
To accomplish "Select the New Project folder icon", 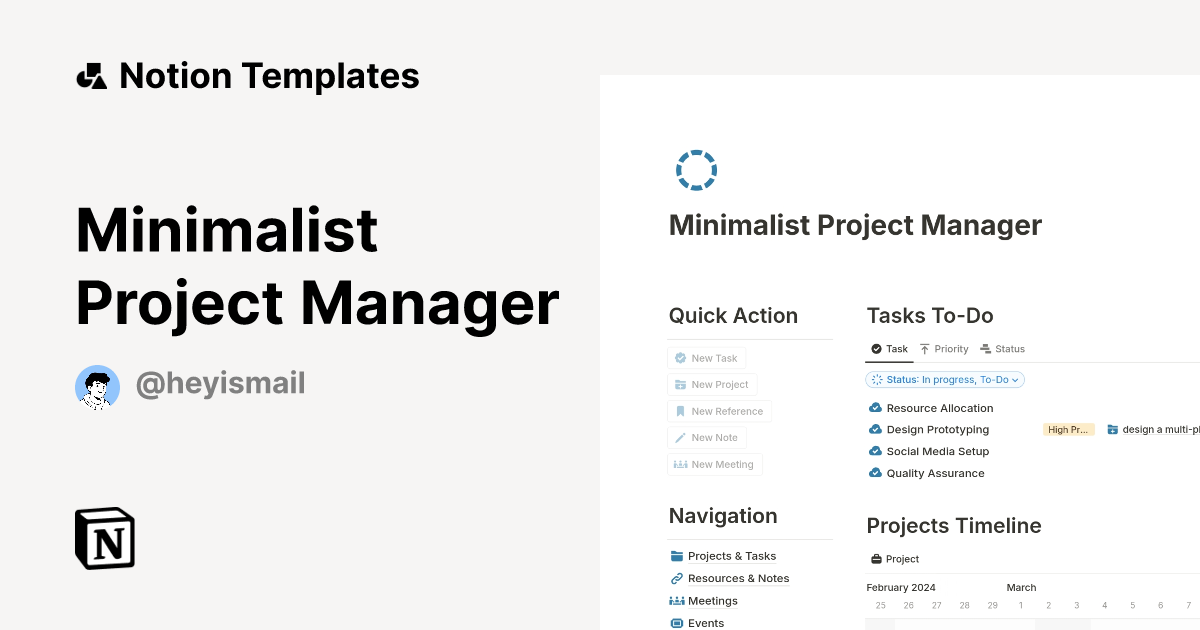I will (x=681, y=384).
